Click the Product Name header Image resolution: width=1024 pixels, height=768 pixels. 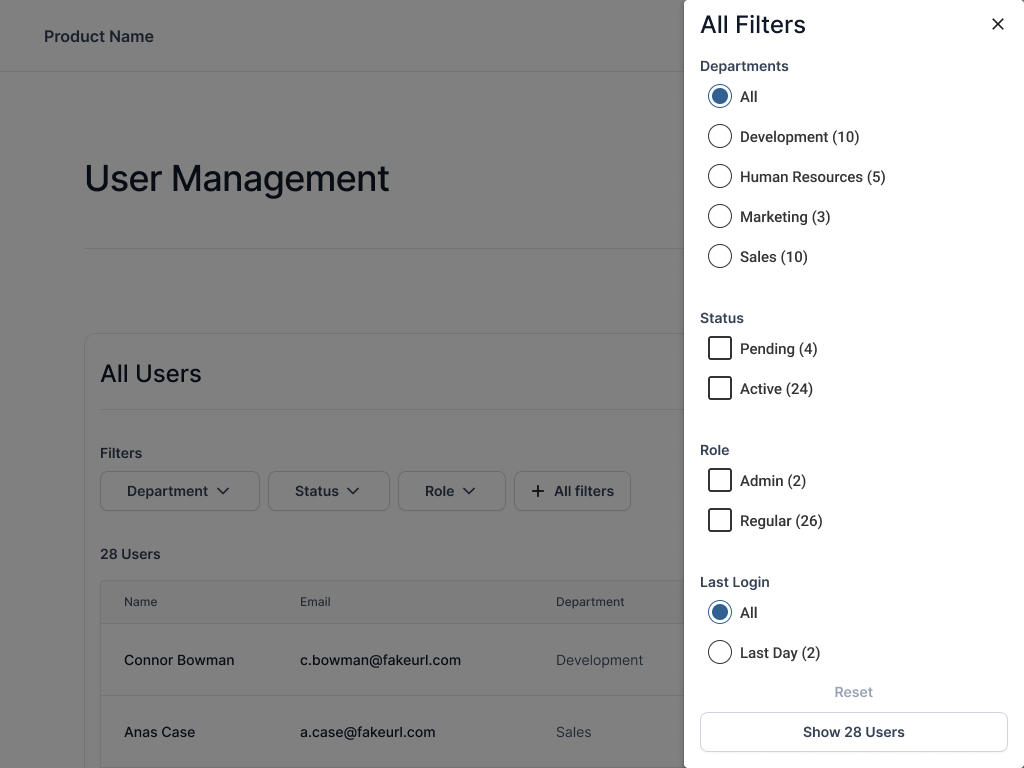[98, 36]
